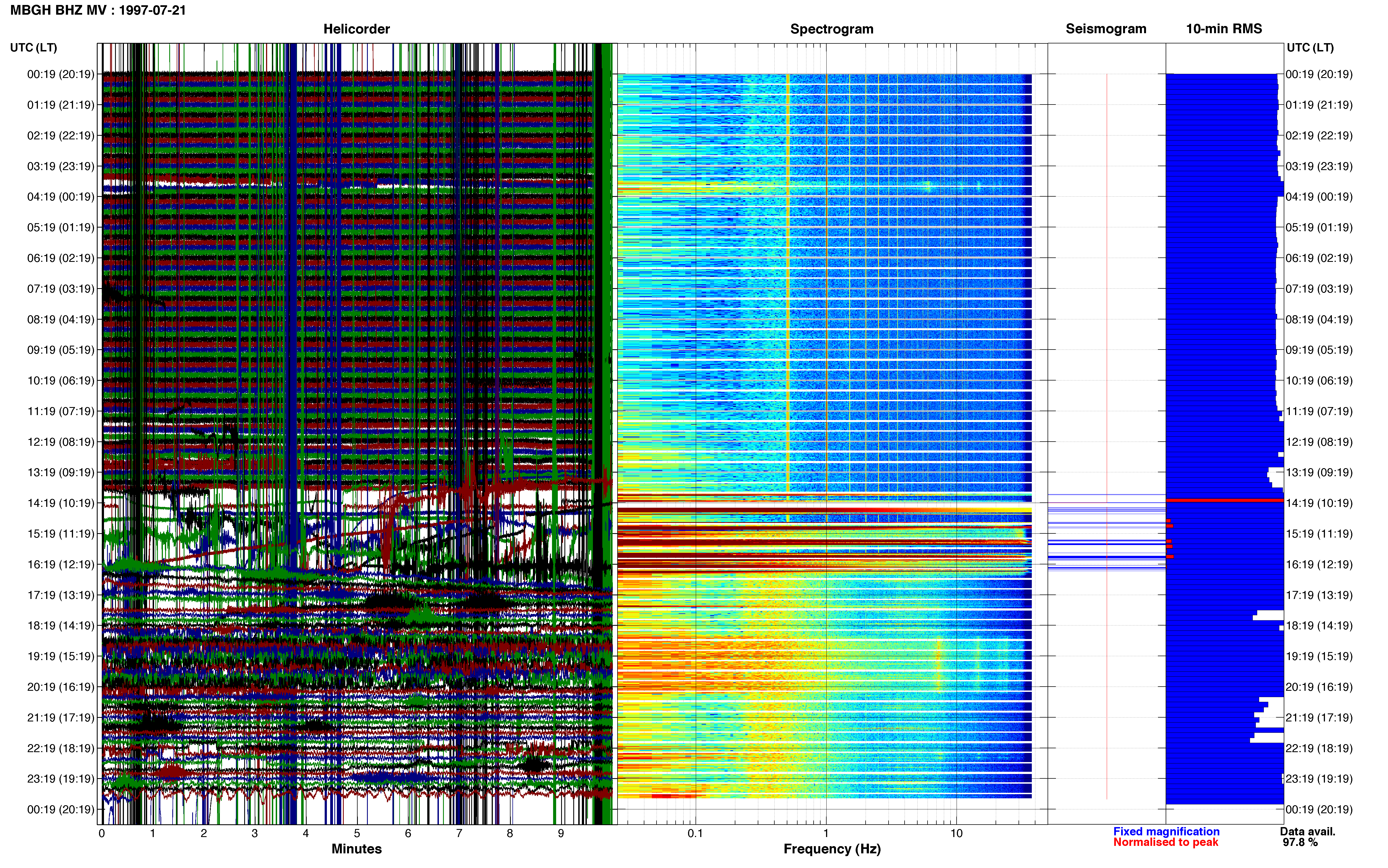1388x868 pixels.
Task: Click the "4" tick on the Minutes axis
Action: 306,833
